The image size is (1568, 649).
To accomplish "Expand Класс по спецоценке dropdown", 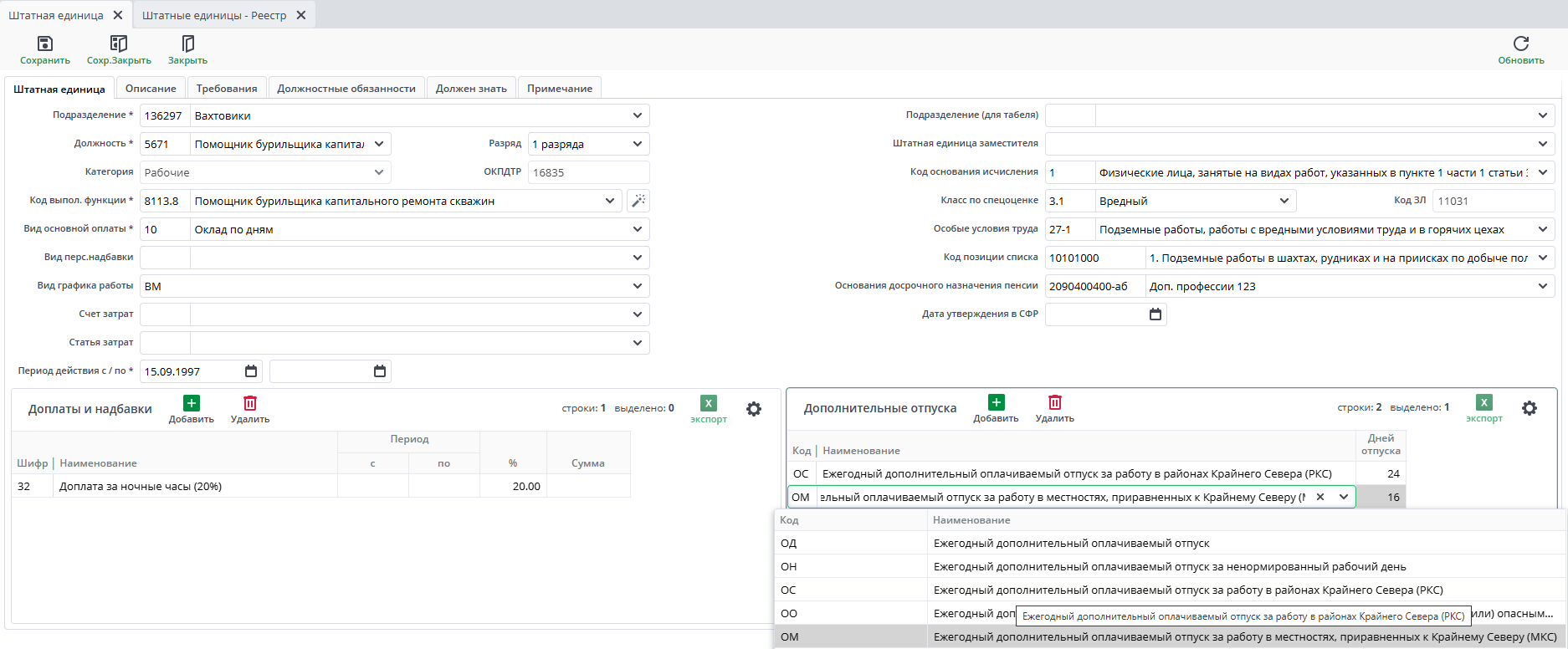I will click(1284, 201).
